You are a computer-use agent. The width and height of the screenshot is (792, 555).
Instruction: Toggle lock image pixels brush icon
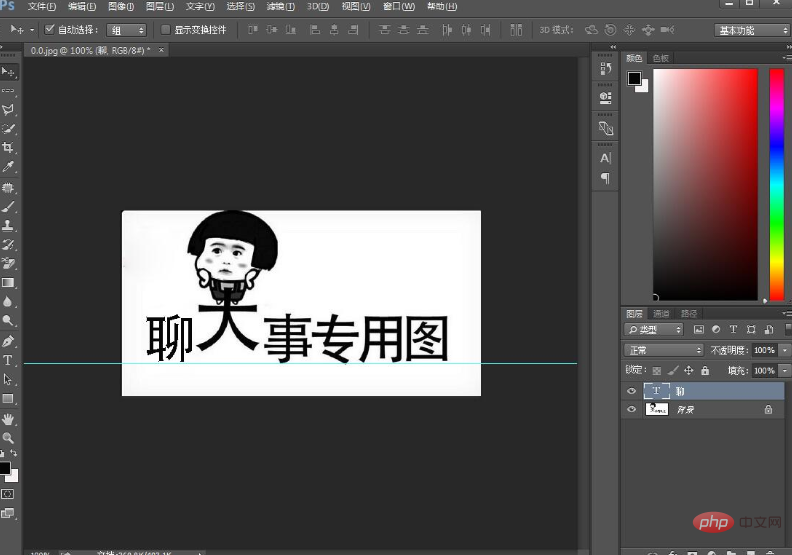point(673,371)
